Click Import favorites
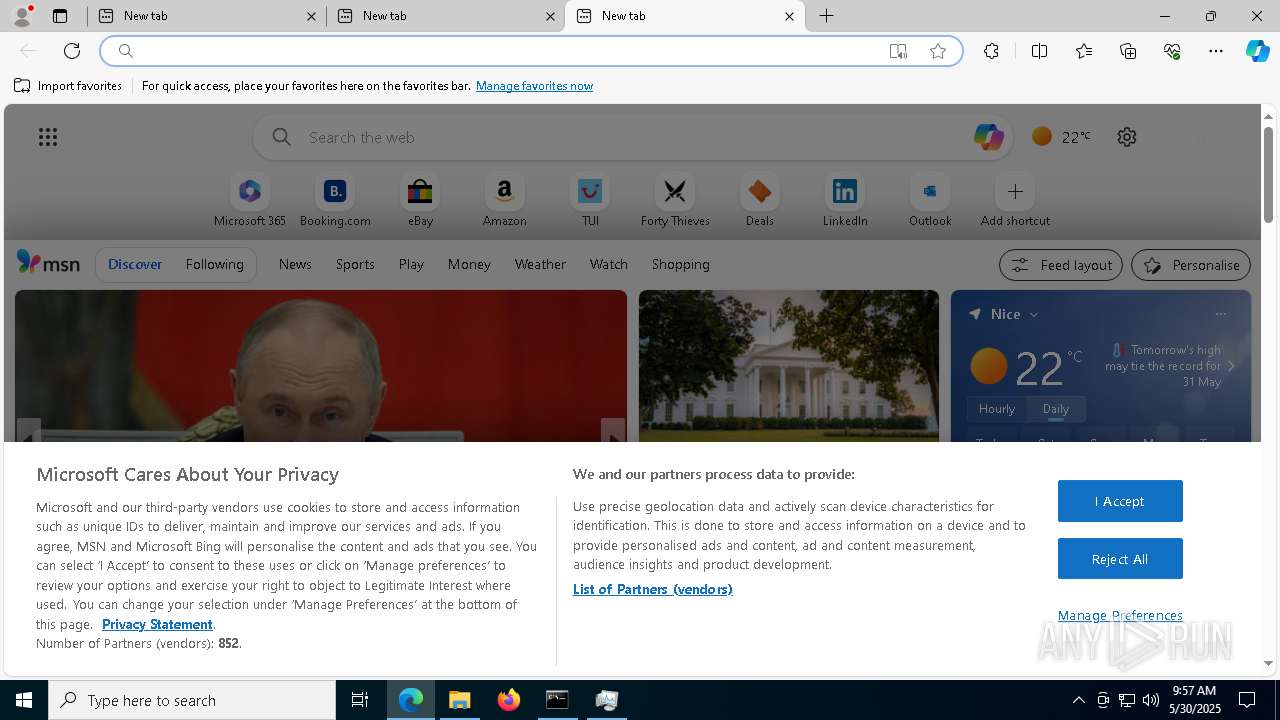The image size is (1280, 720). click(68, 86)
